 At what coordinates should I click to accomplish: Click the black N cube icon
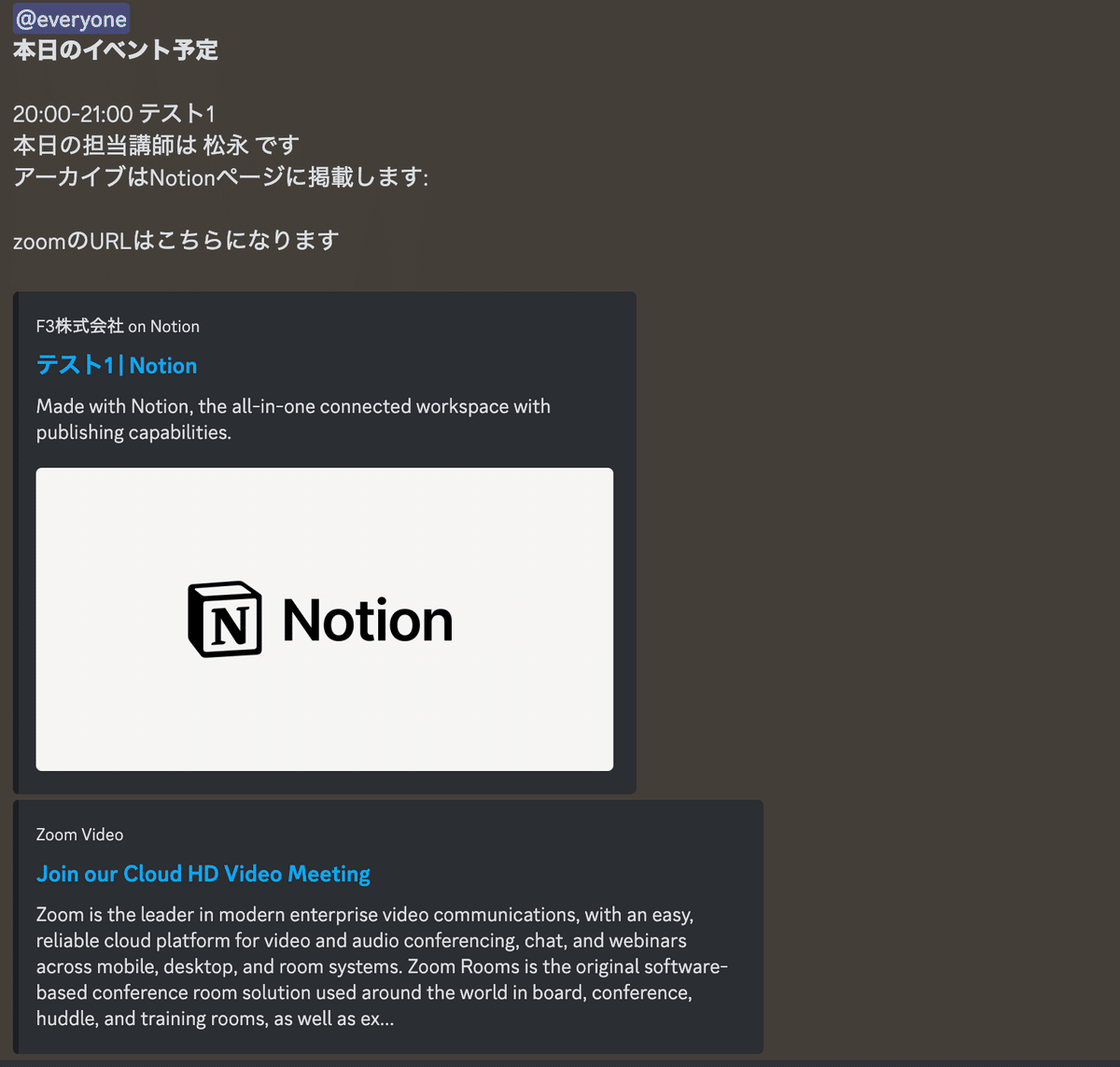tap(224, 619)
